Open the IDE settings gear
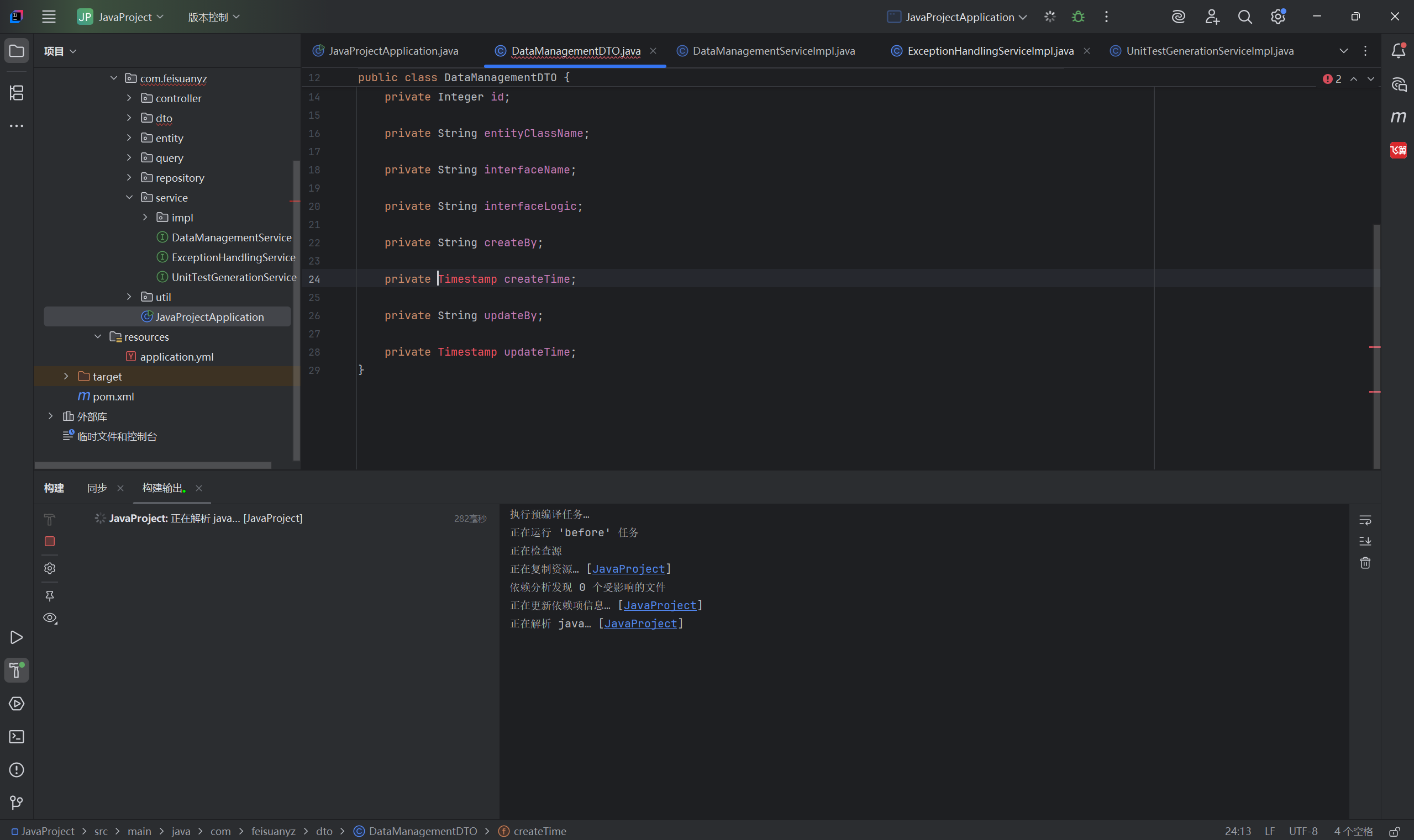Screen dimensions: 1414x840 [x=1278, y=17]
